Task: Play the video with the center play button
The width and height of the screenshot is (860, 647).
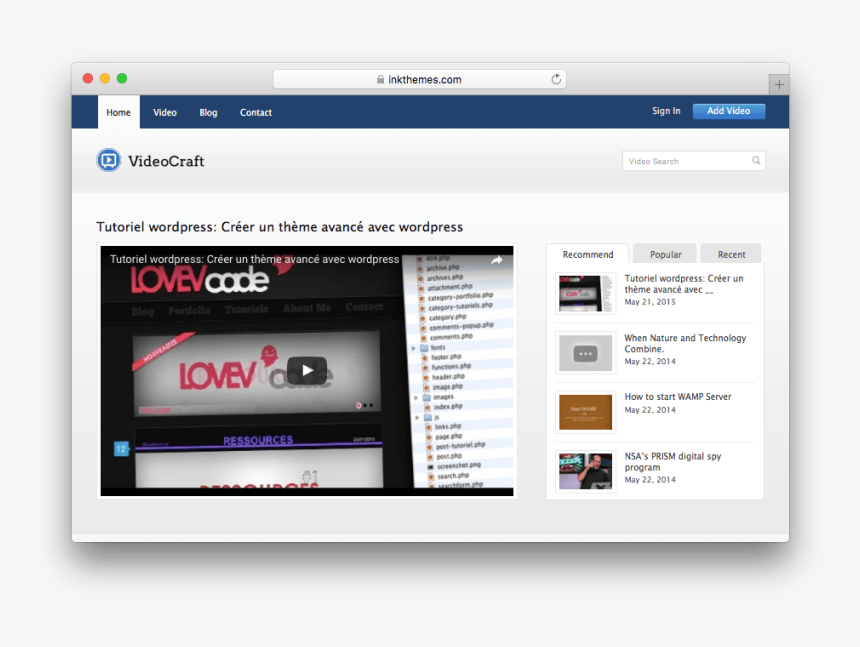Action: (x=307, y=370)
